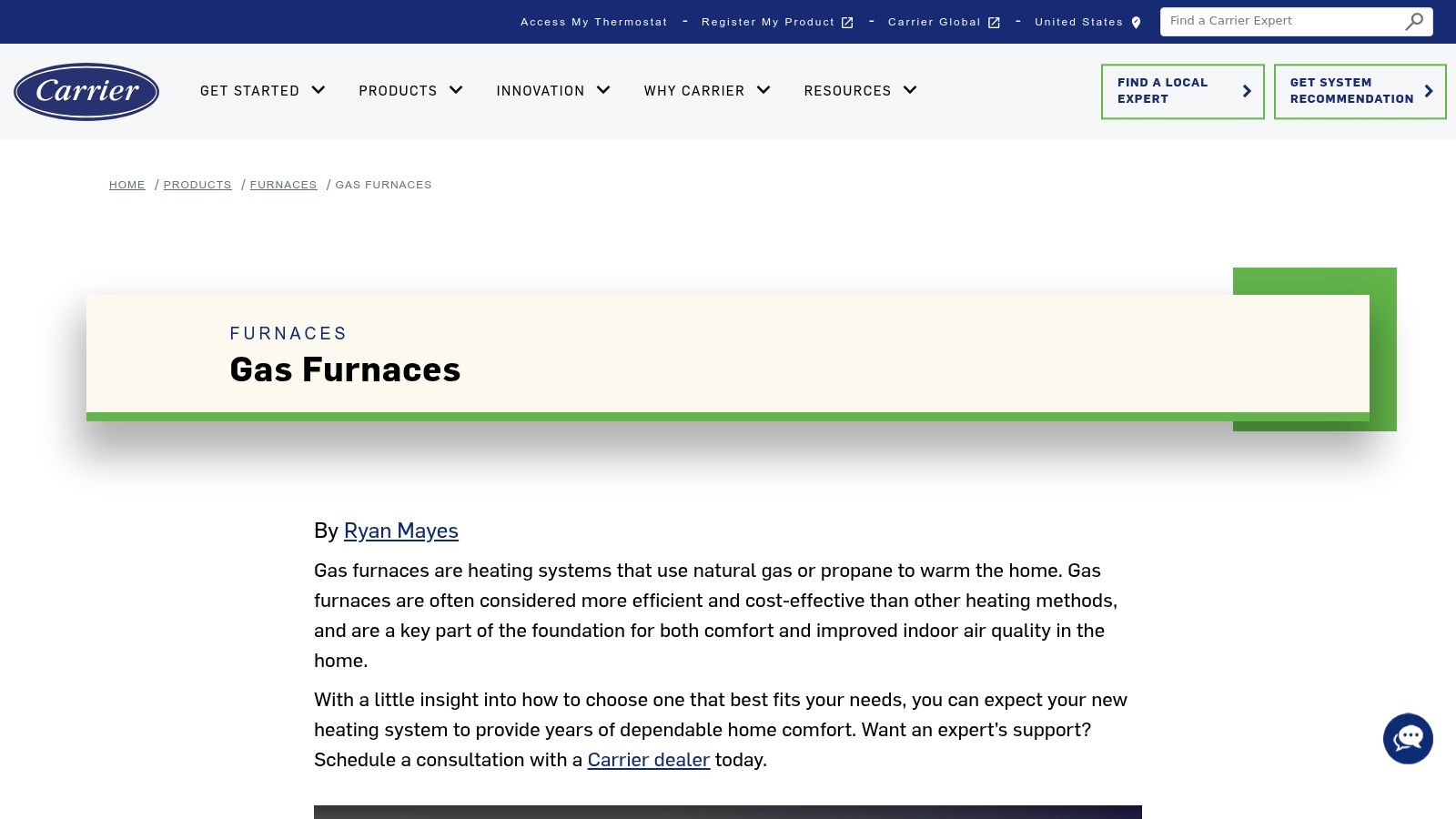Go to Furnaces breadcrumb
Screen dimensions: 1456x819
(x=283, y=185)
